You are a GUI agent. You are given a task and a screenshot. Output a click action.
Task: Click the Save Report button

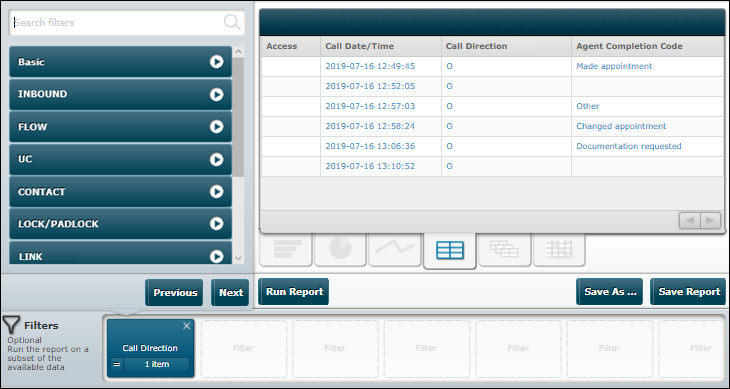(x=689, y=292)
